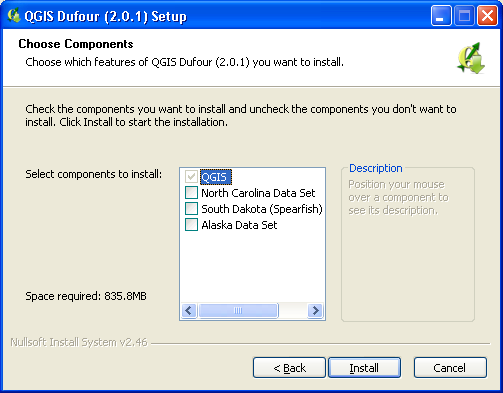This screenshot has width=503, height=393.
Task: Minimize the setup window
Action: (x=441, y=15)
